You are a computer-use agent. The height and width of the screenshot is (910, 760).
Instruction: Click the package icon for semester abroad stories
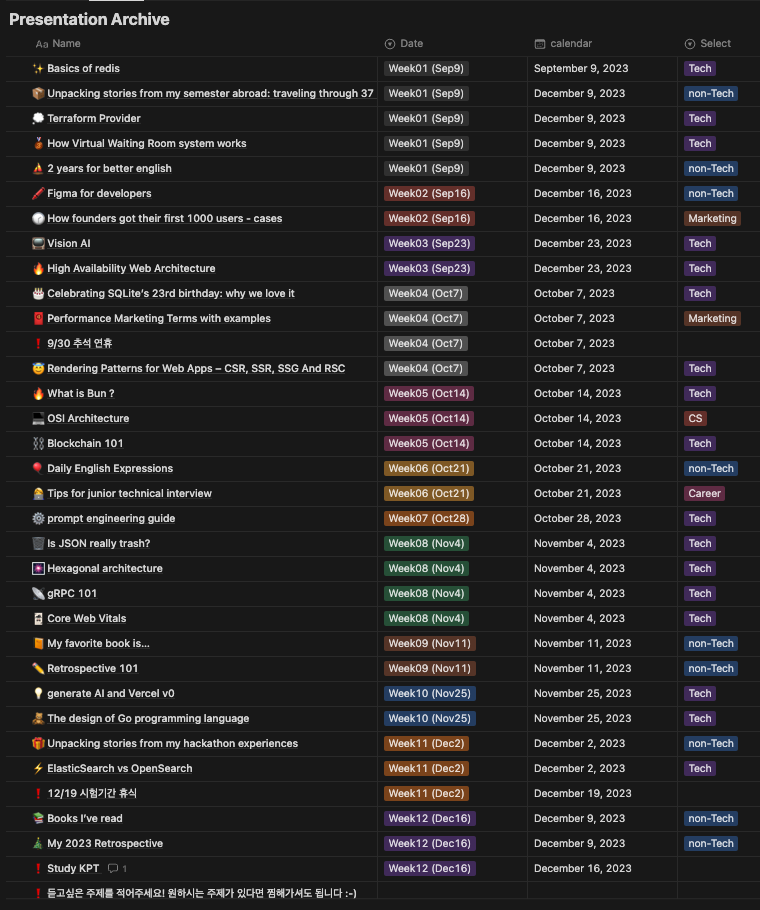38,93
